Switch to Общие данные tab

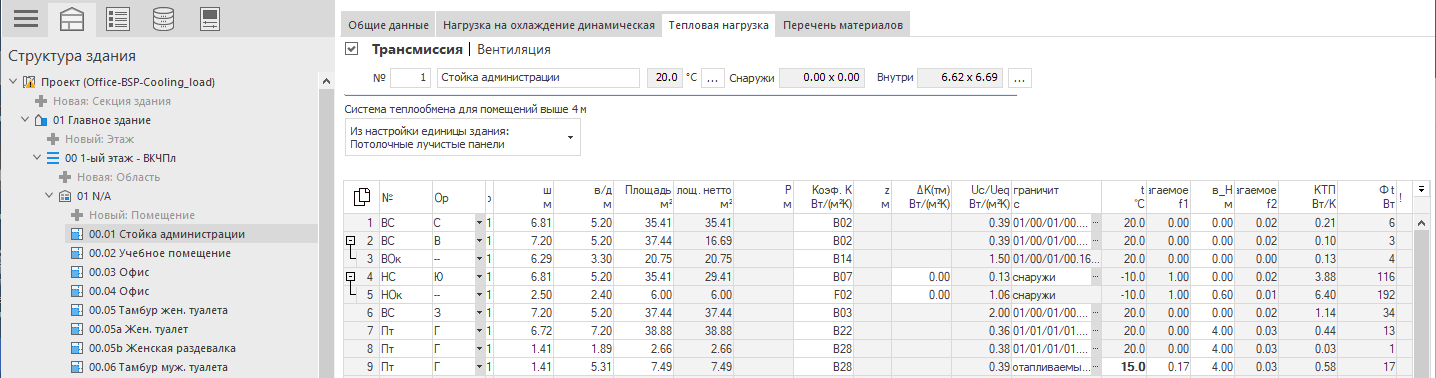(x=388, y=24)
